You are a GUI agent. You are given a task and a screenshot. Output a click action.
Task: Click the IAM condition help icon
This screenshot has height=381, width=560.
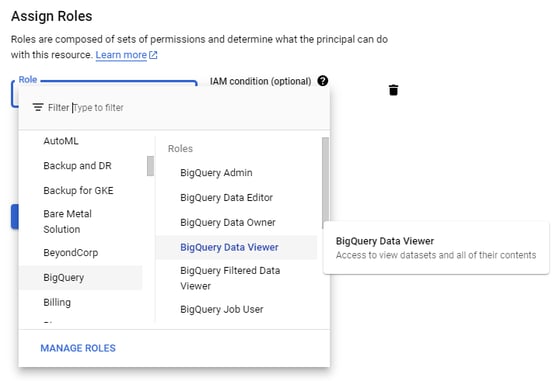[322, 81]
